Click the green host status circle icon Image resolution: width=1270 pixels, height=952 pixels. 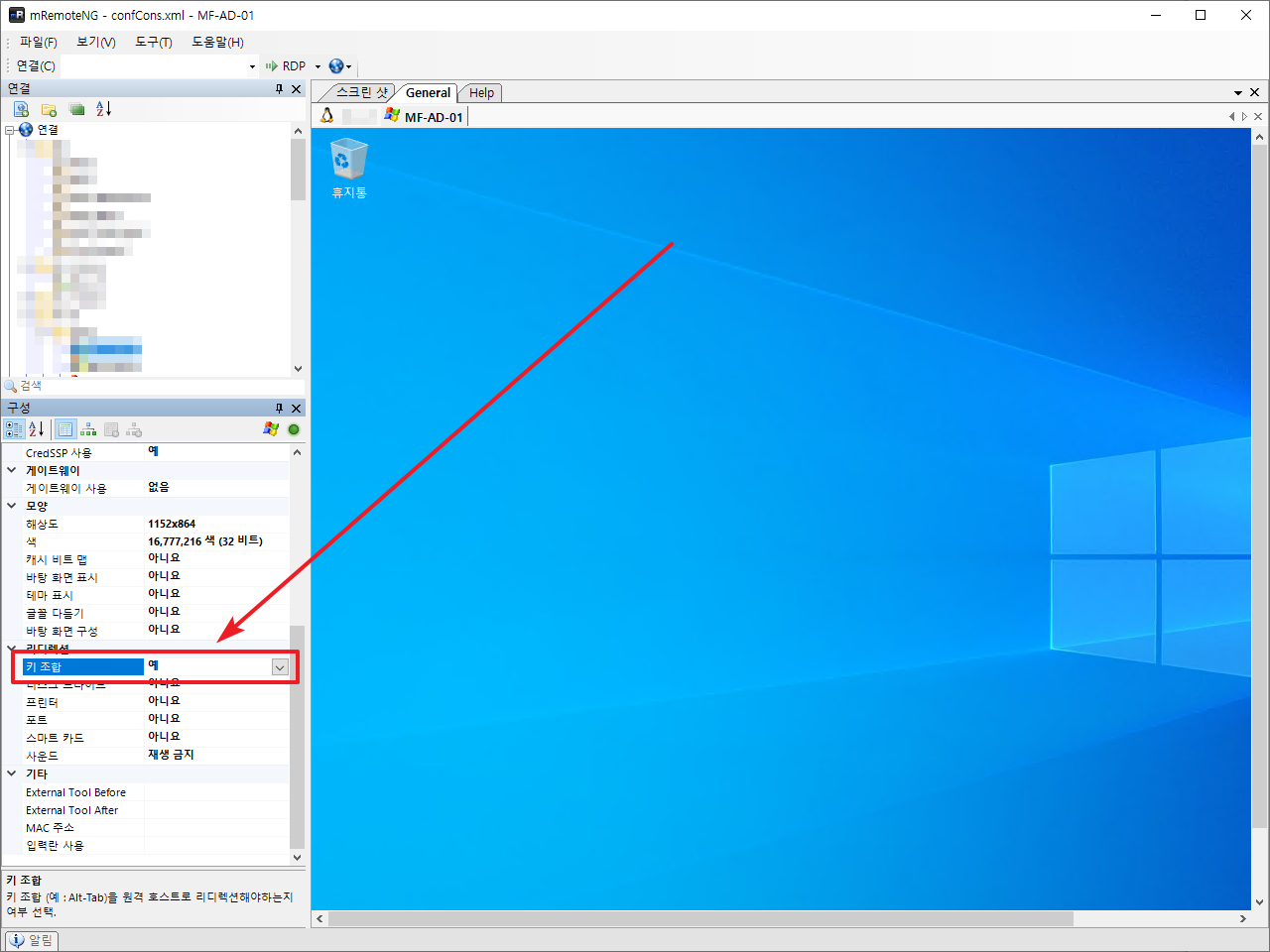click(294, 429)
